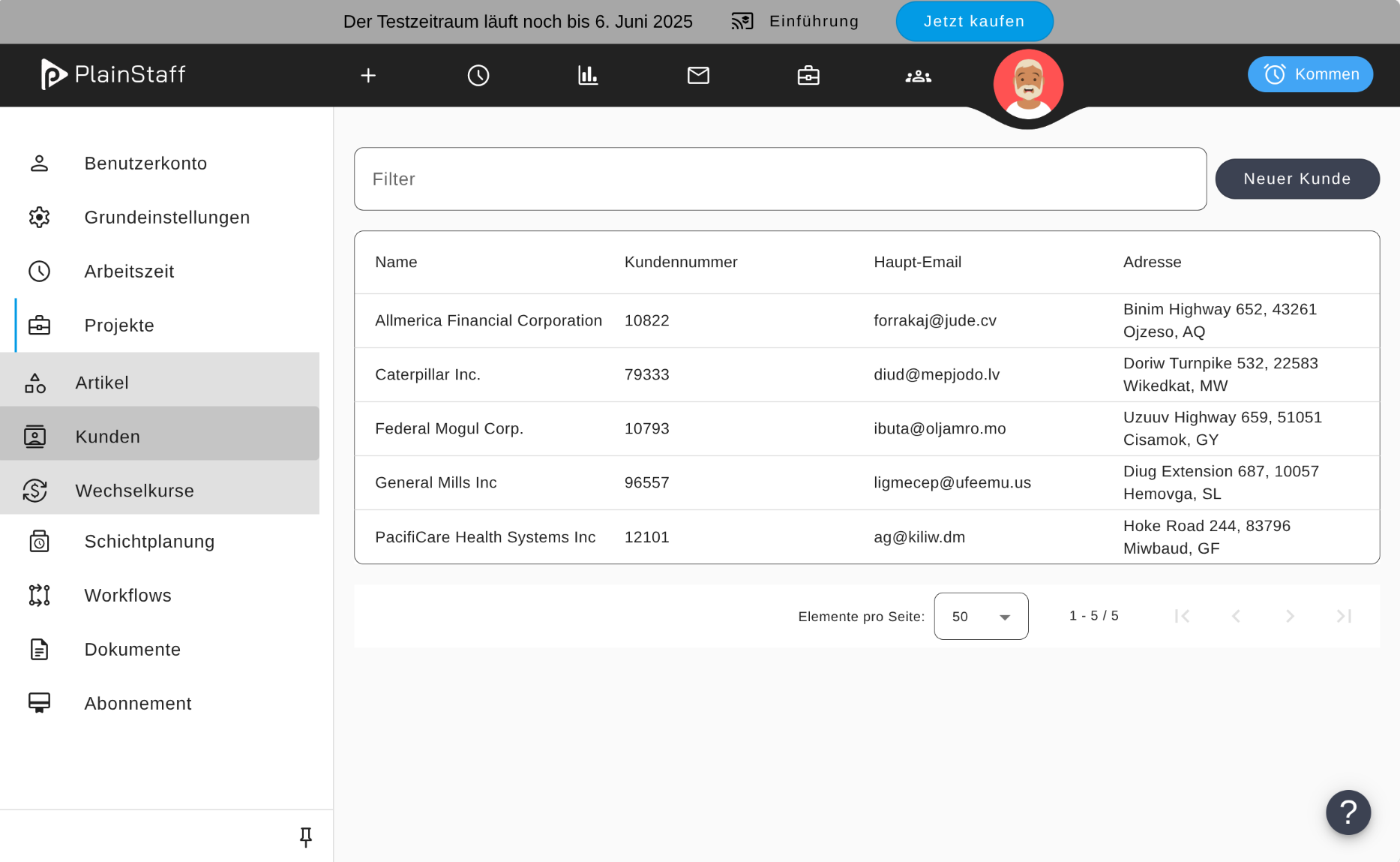
Task: Click the PlainStaff logo
Action: 112,74
